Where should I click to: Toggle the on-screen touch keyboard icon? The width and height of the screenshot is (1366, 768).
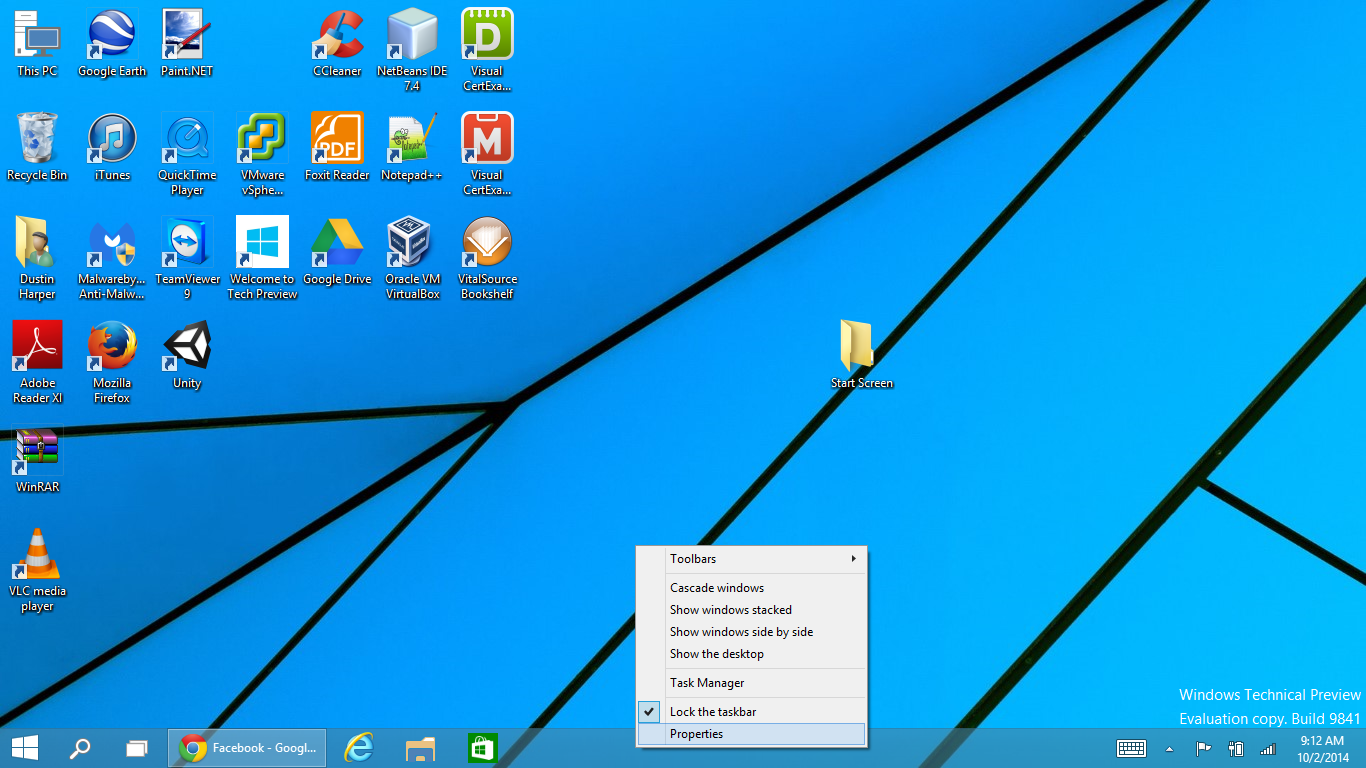(x=1131, y=748)
